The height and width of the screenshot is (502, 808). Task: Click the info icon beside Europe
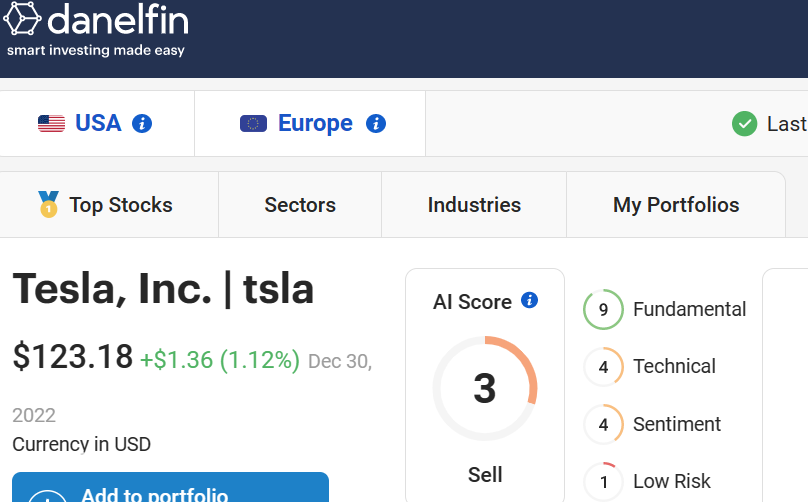tap(376, 124)
